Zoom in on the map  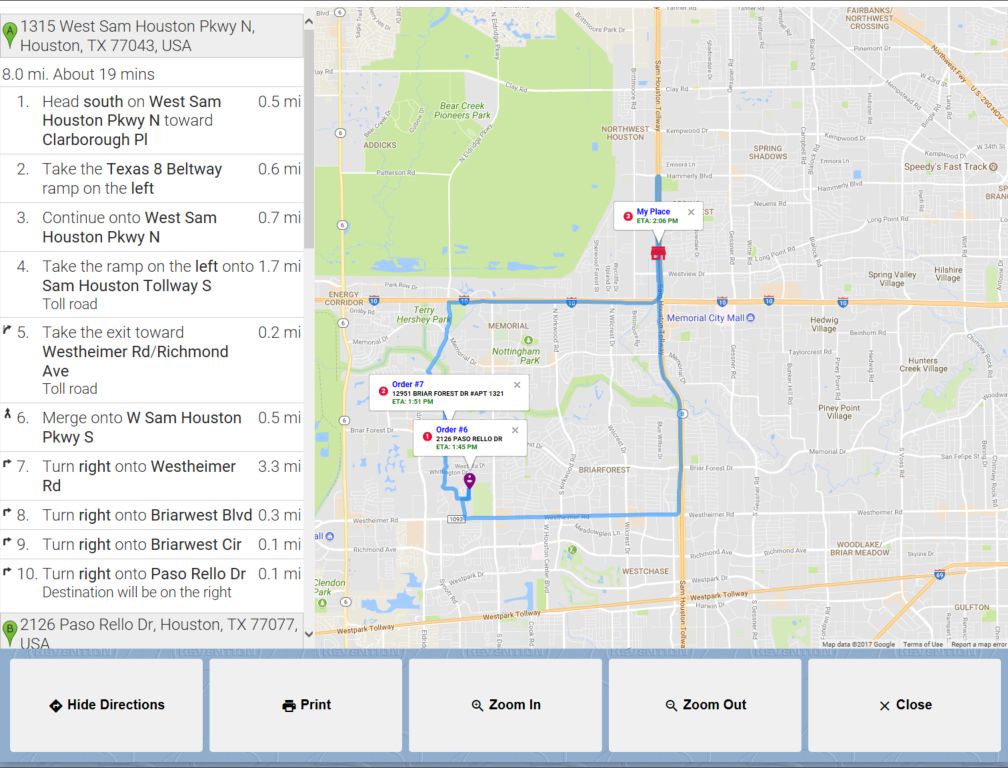pos(505,705)
